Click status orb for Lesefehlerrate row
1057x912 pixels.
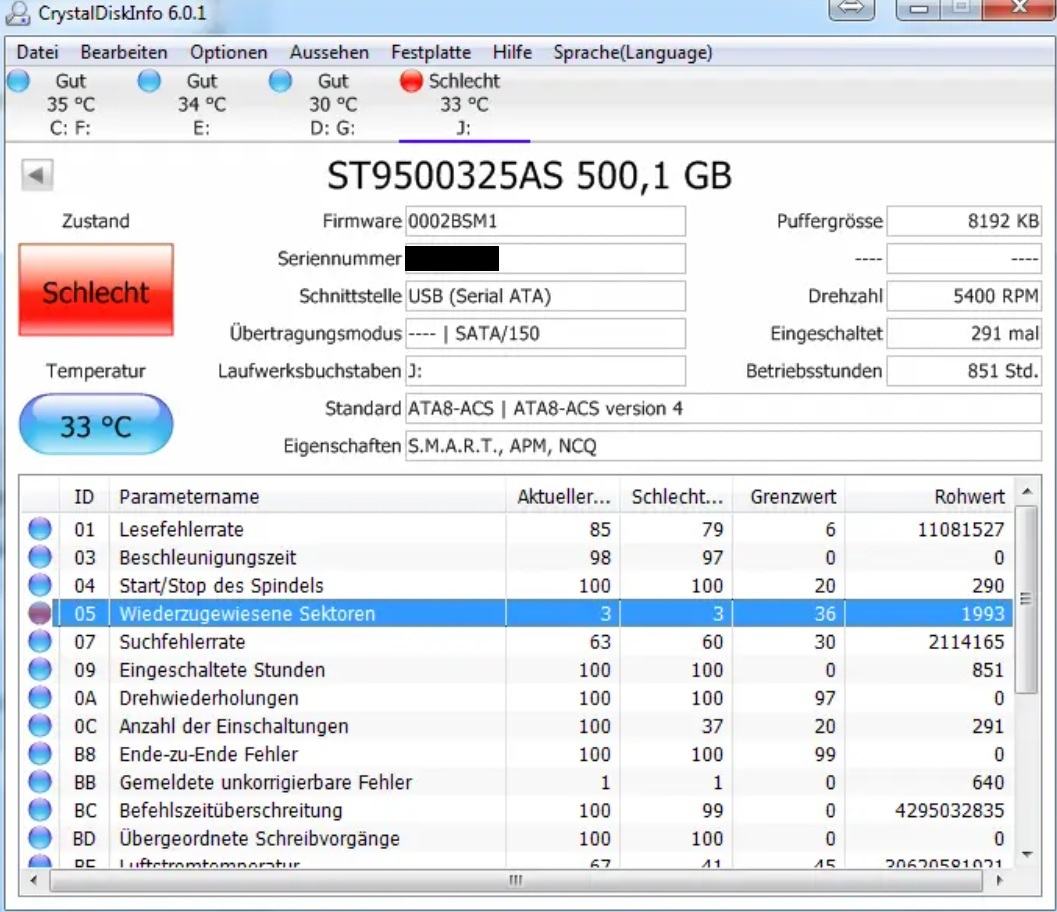[x=40, y=529]
